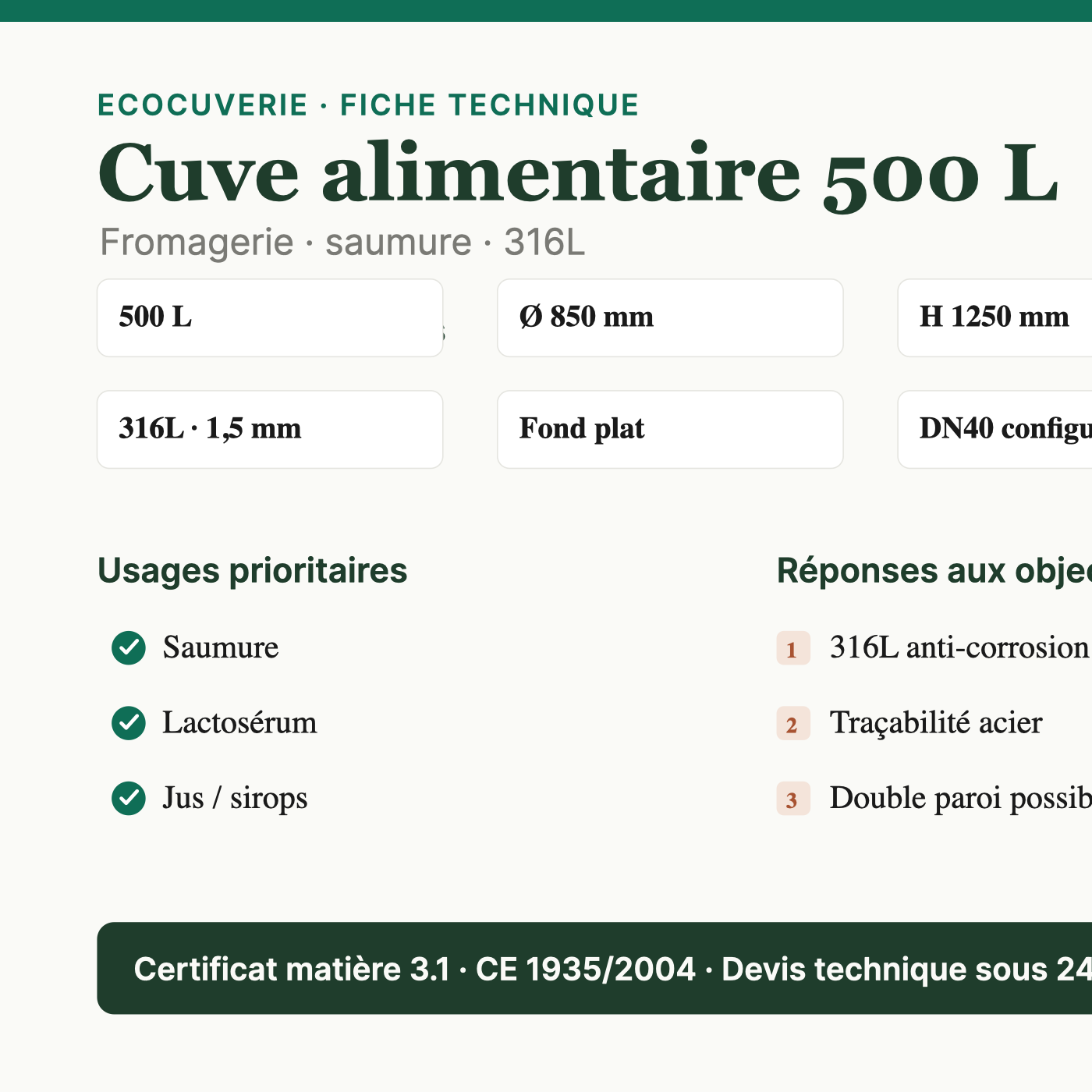Click the Lactosérum list item text
The height and width of the screenshot is (1092, 1092).
pyautogui.click(x=240, y=723)
